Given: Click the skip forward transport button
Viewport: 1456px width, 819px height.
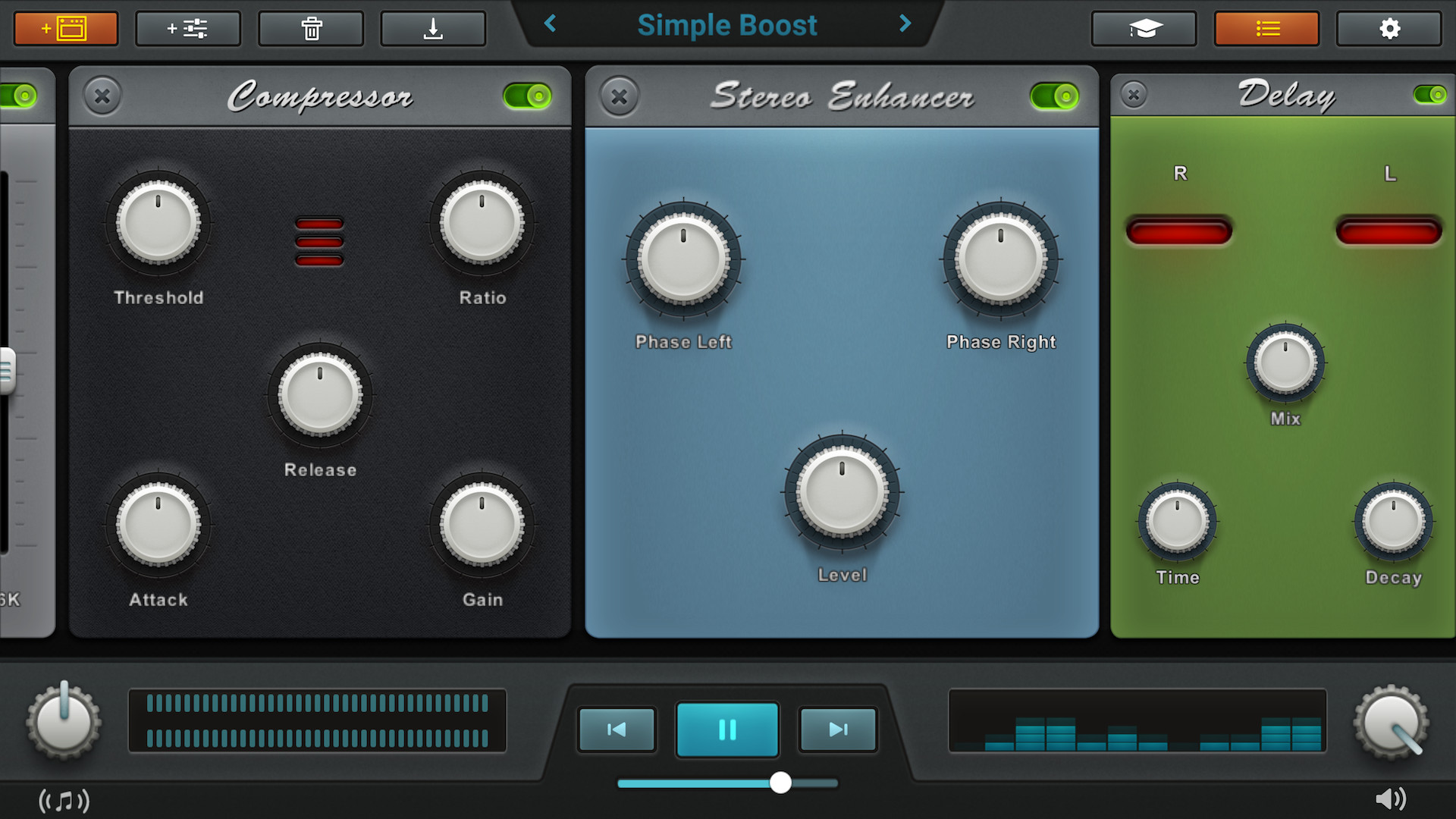Looking at the screenshot, I should pos(837,730).
